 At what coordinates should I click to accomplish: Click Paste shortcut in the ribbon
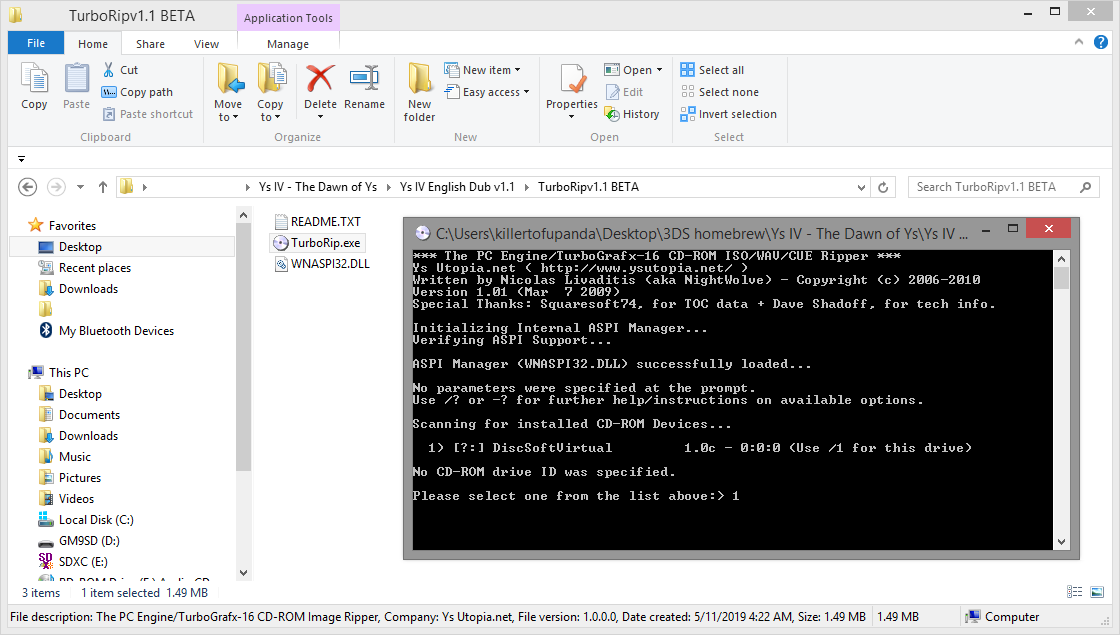pyautogui.click(x=148, y=114)
